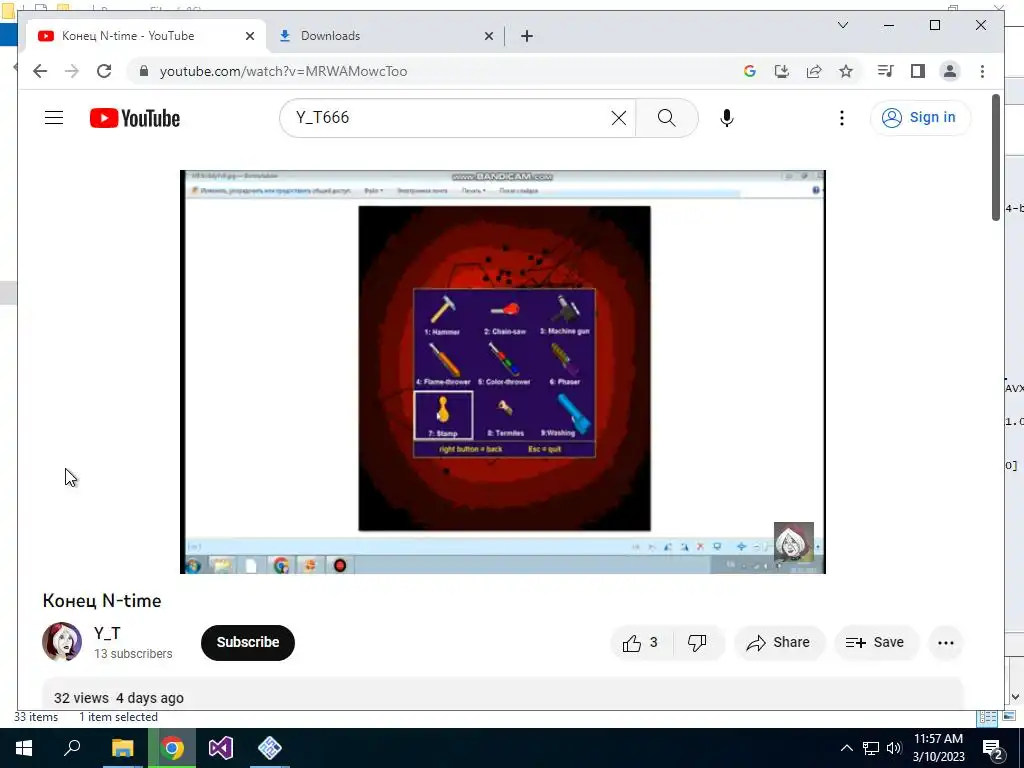
Task: Start voice search with microphone
Action: [x=726, y=118]
